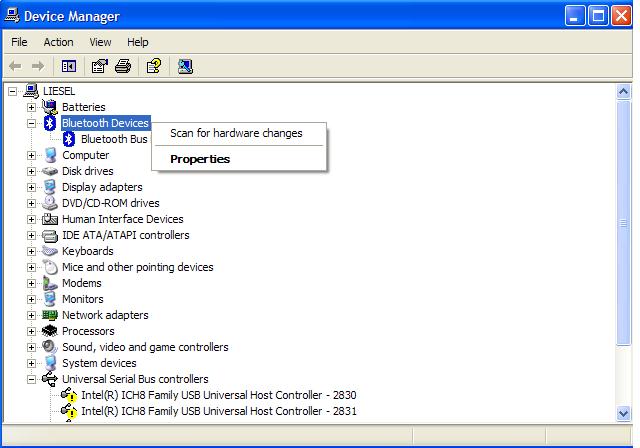Click the vertical scrollbar thumb
This screenshot has height=448, width=640.
tap(623, 223)
